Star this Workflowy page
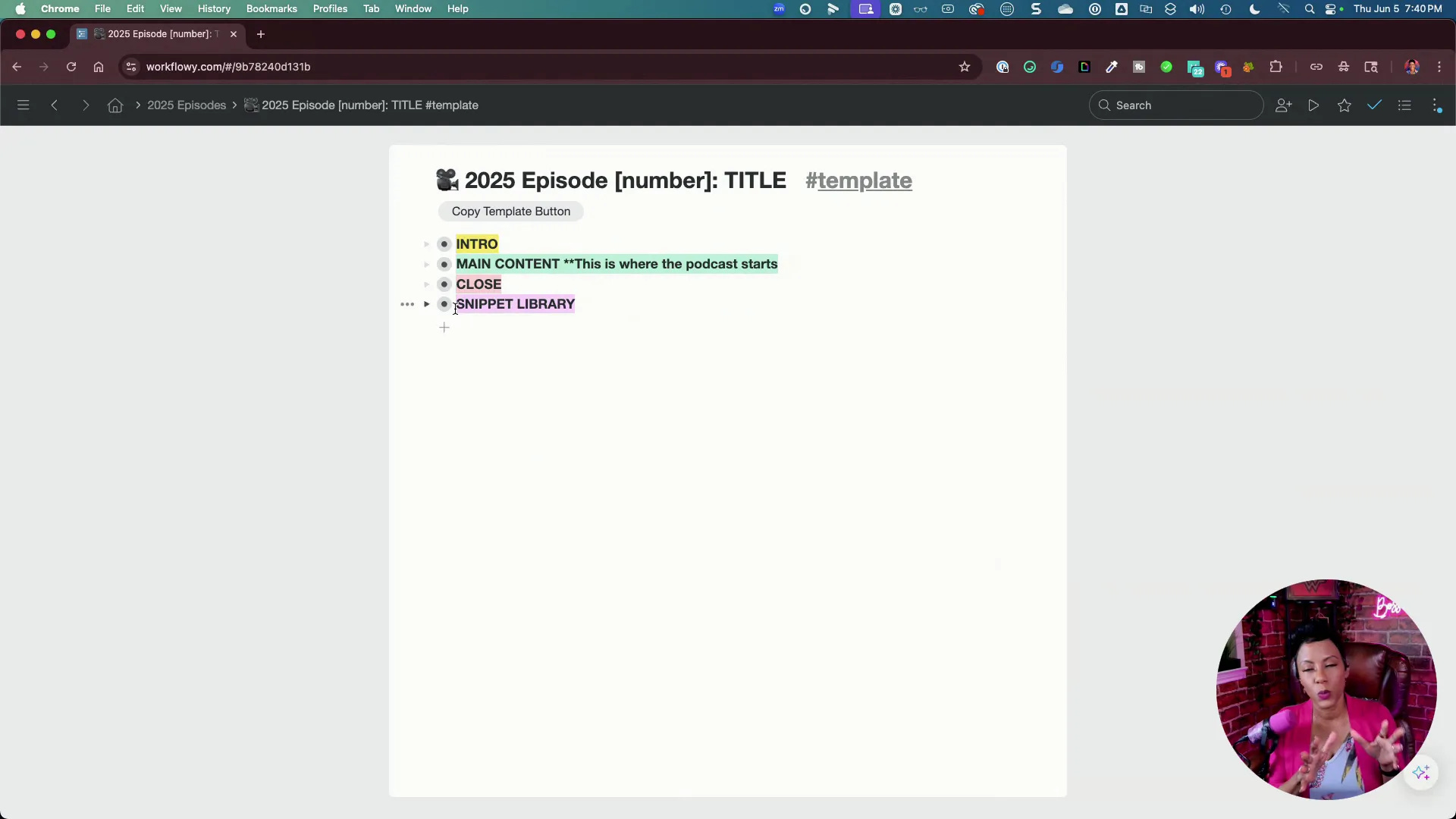 (1345, 105)
